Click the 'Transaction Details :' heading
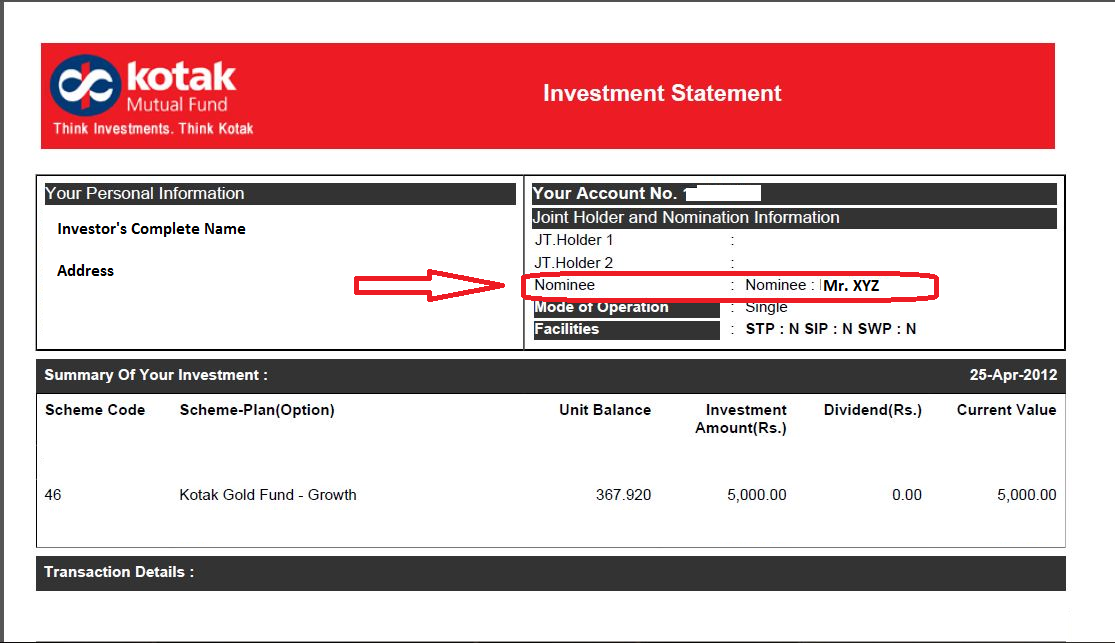 coord(119,573)
